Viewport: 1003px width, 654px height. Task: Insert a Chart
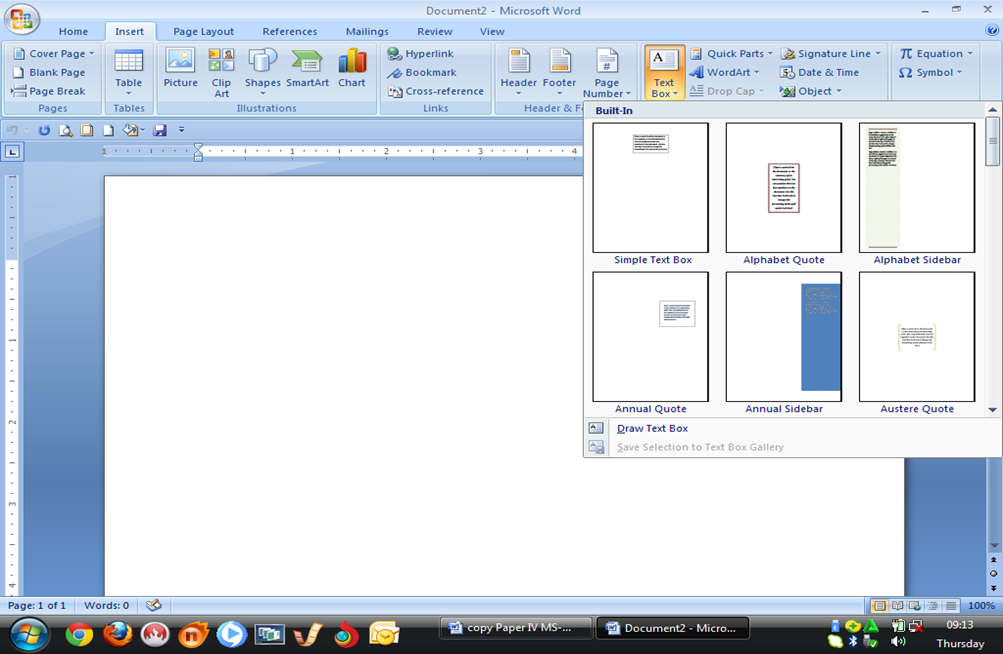(352, 68)
